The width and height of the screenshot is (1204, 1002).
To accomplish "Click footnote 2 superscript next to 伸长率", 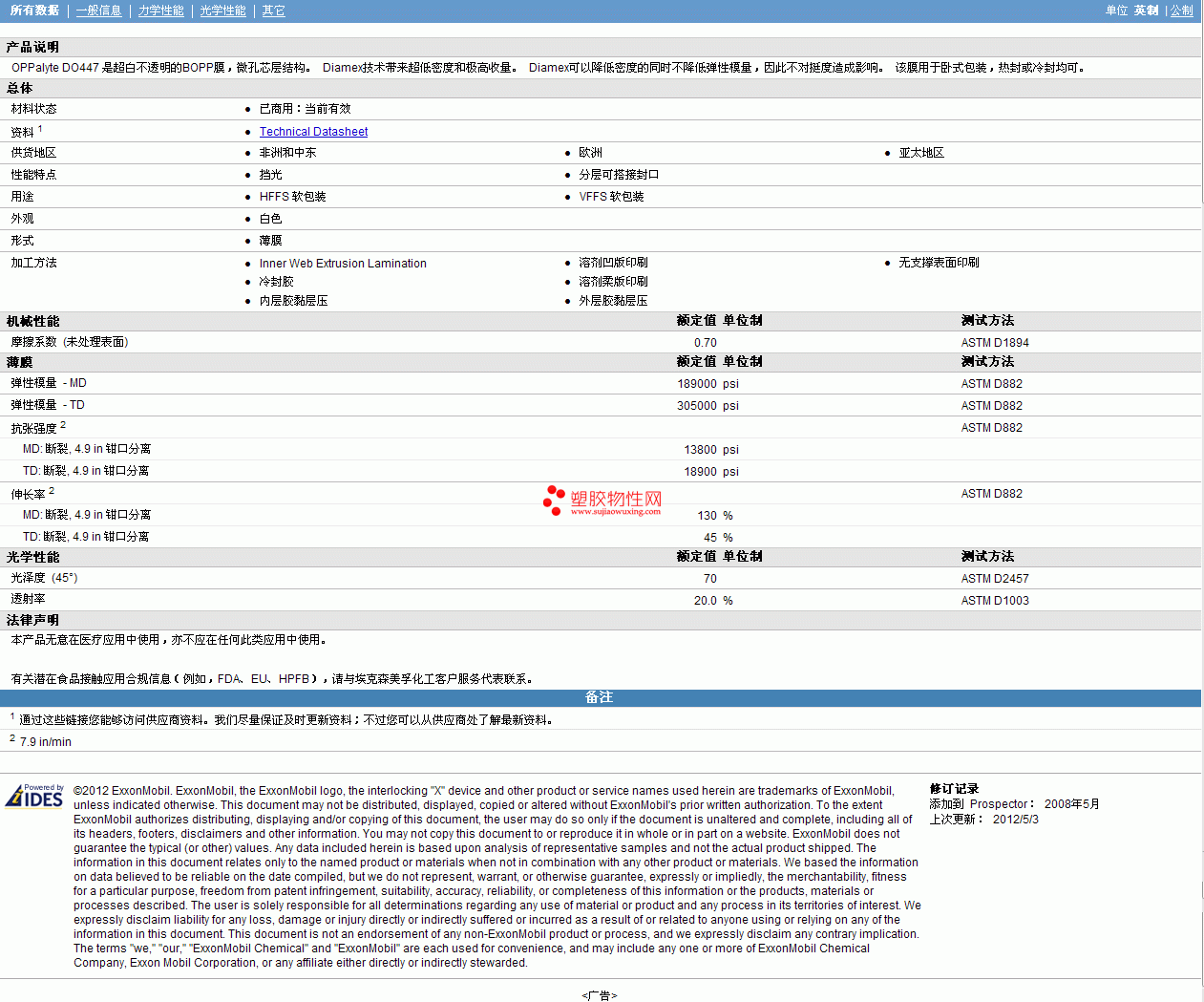I will pyautogui.click(x=52, y=491).
